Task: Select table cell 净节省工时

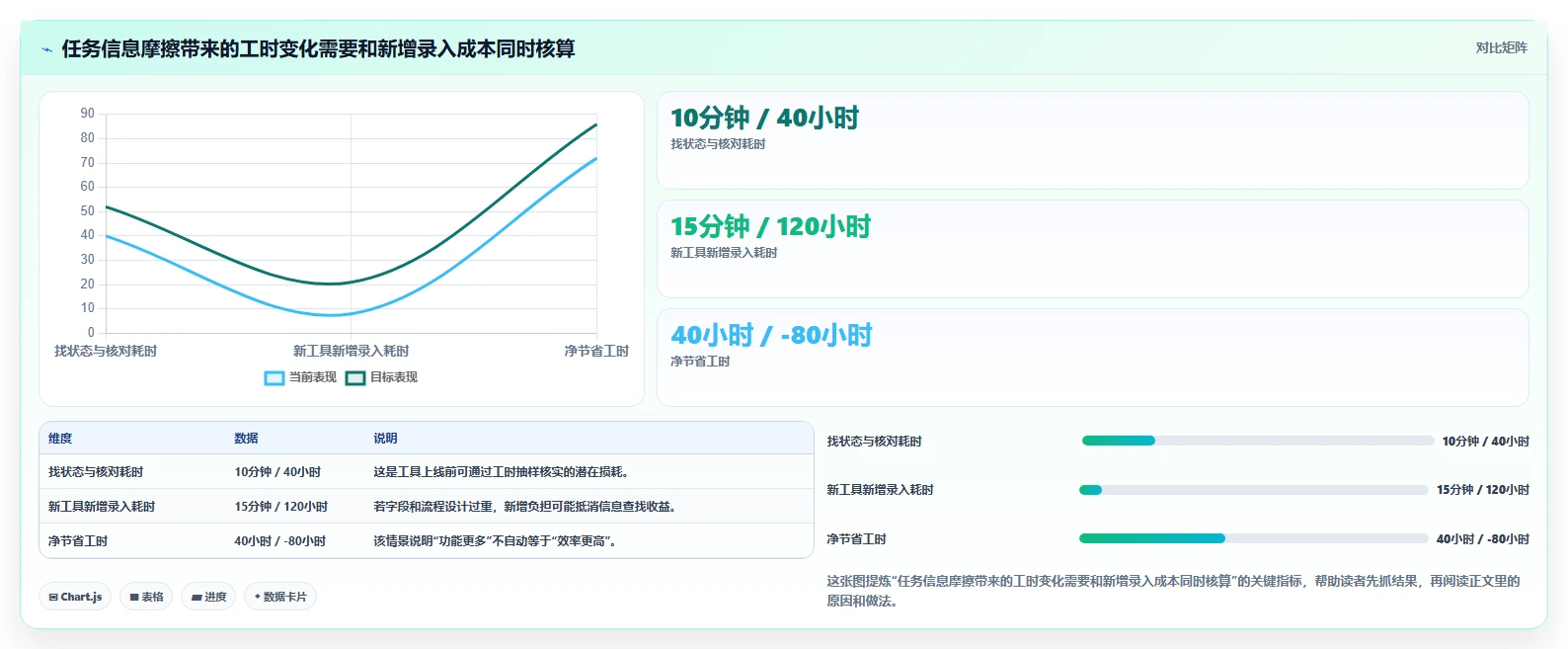Action: click(x=78, y=541)
